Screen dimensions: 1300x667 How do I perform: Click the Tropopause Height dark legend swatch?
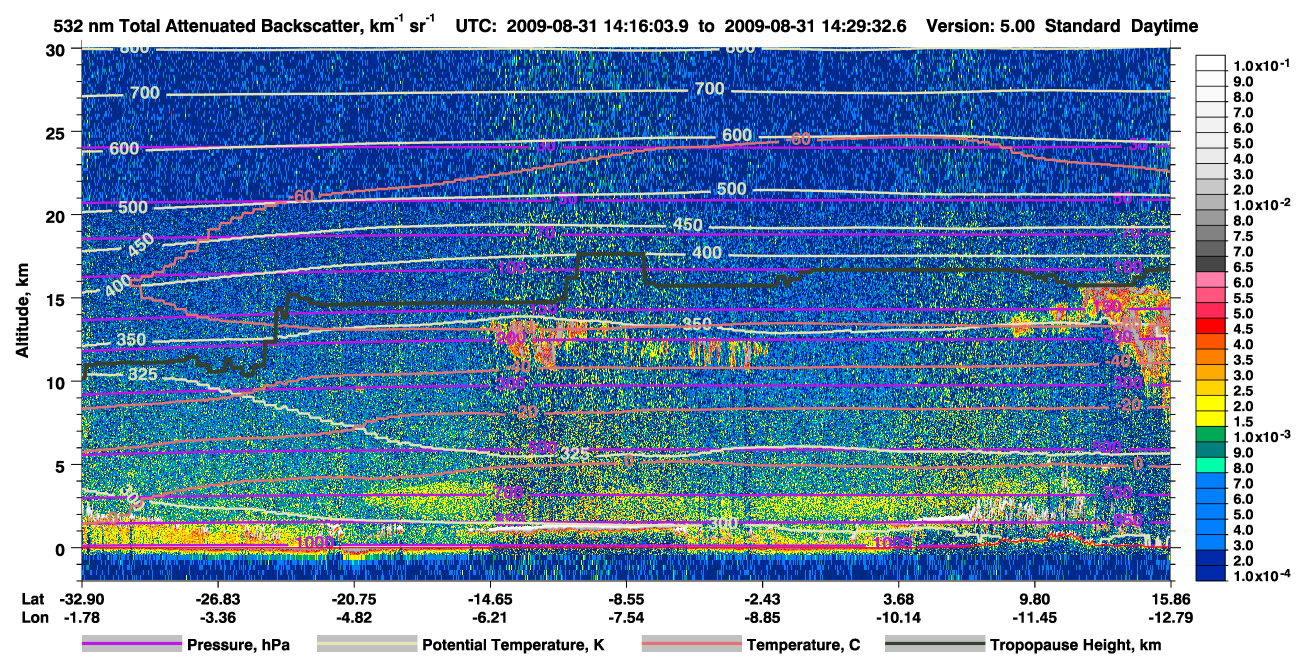pyautogui.click(x=934, y=646)
